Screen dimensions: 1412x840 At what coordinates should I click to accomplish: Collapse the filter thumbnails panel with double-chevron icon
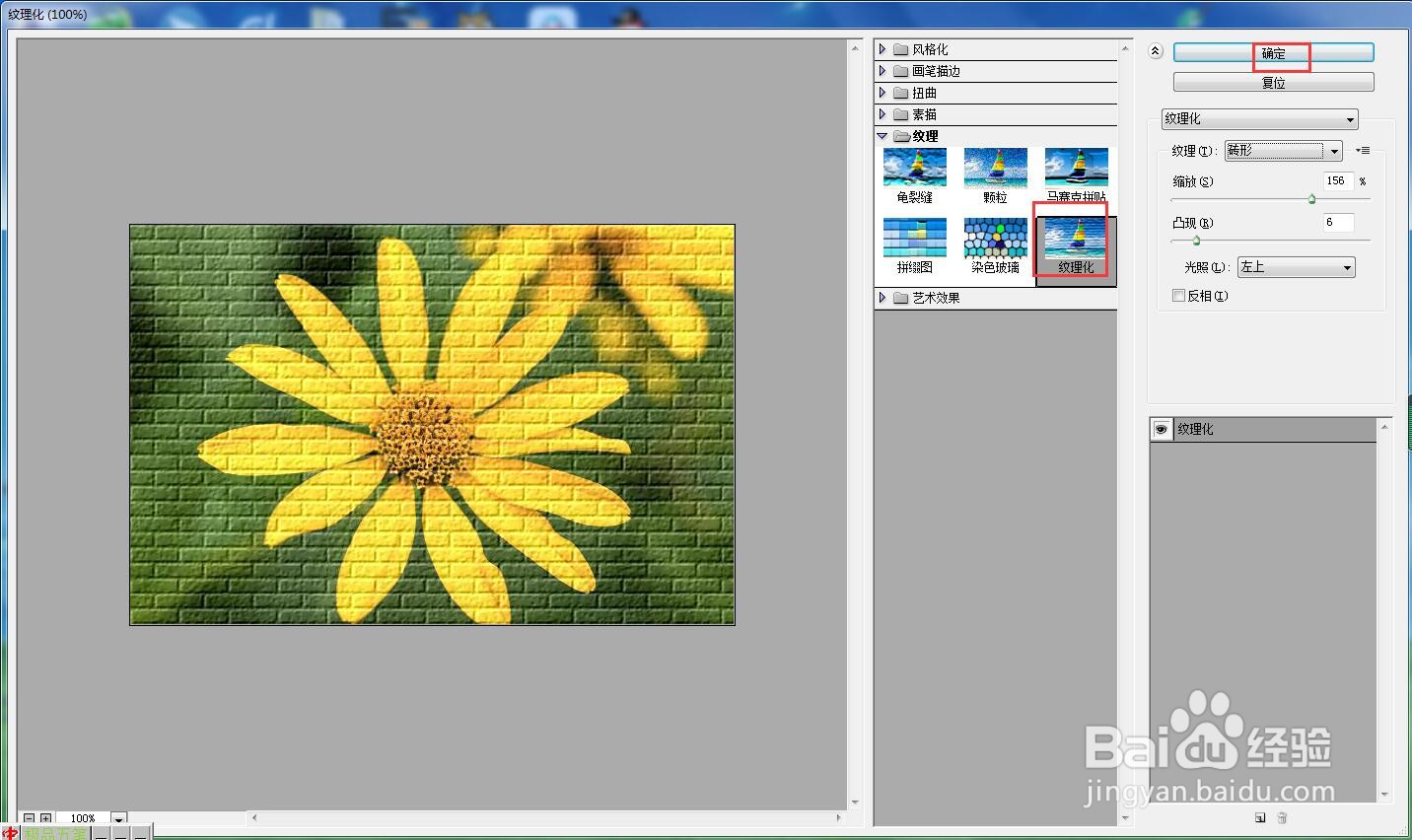coord(1156,51)
